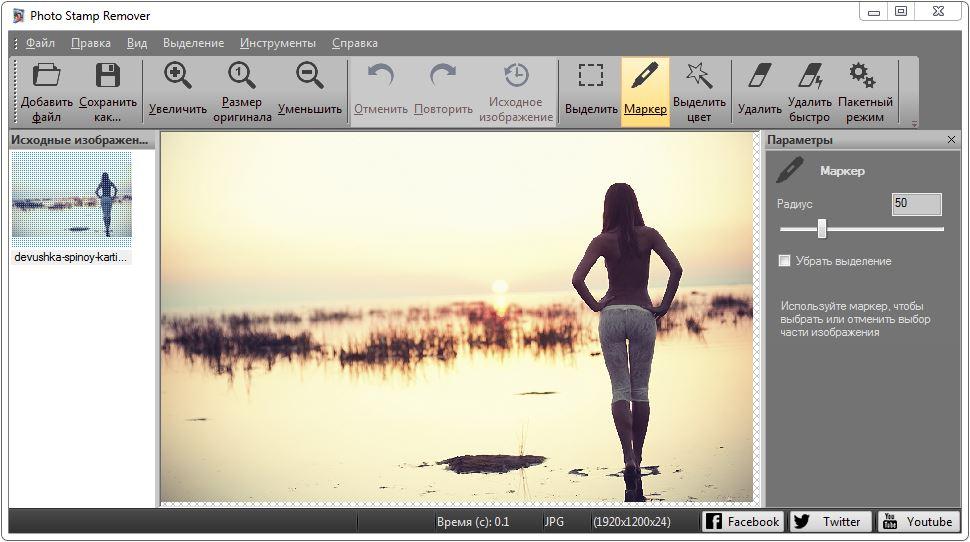Select the devushka-spinoy thumbnail image
This screenshot has width=970, height=542.
pos(72,194)
